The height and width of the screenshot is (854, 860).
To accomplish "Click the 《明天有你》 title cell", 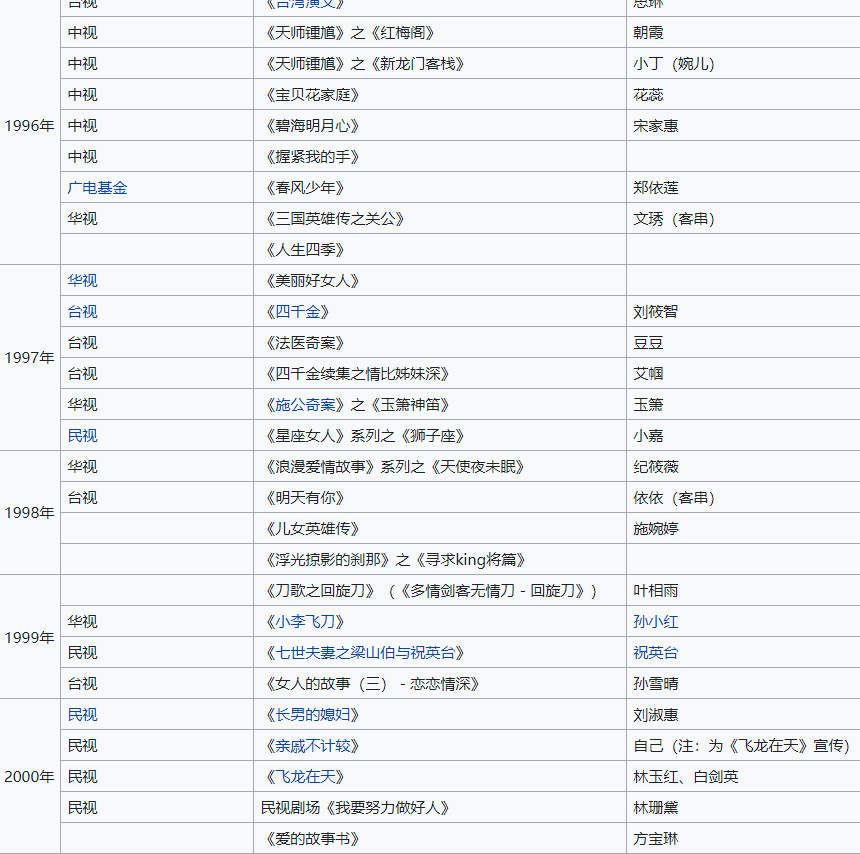I will (x=440, y=497).
